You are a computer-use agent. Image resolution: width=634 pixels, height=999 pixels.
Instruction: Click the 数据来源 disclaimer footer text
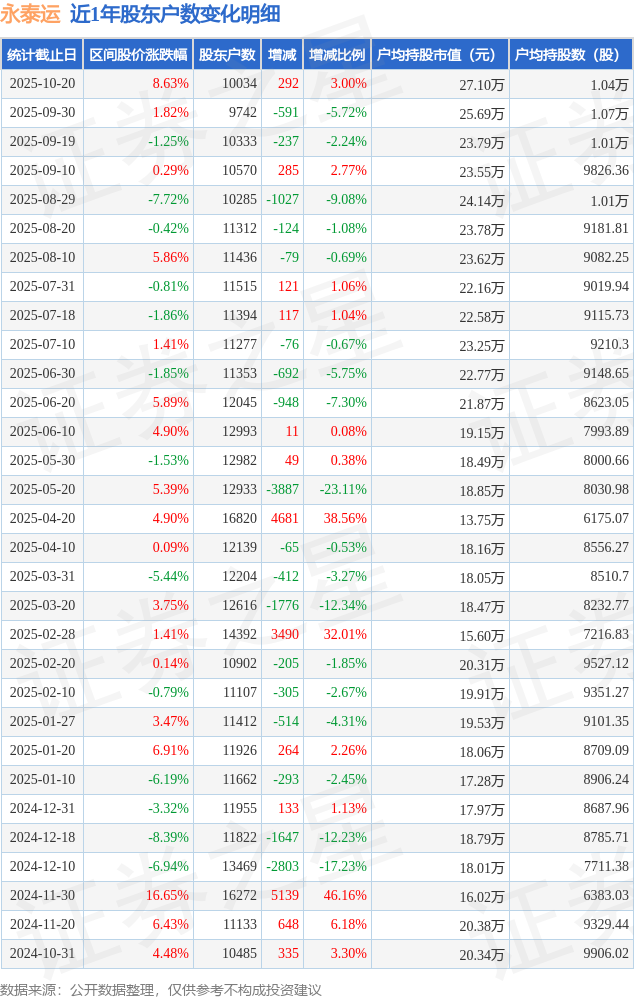pyautogui.click(x=161, y=989)
